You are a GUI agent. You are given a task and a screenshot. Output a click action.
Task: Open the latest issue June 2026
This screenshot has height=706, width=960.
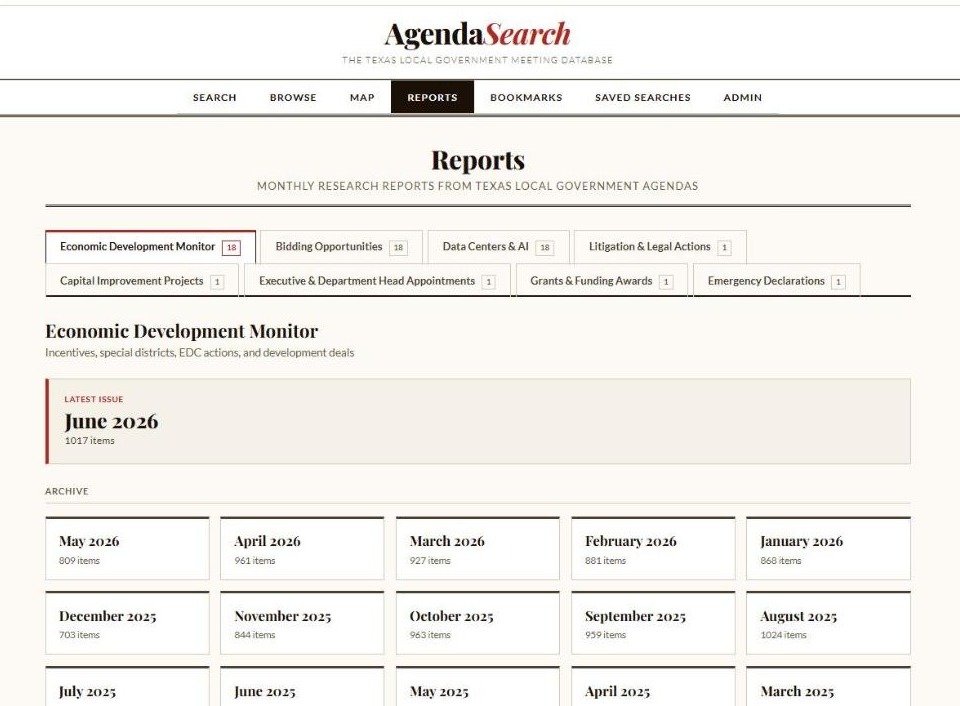tap(478, 421)
